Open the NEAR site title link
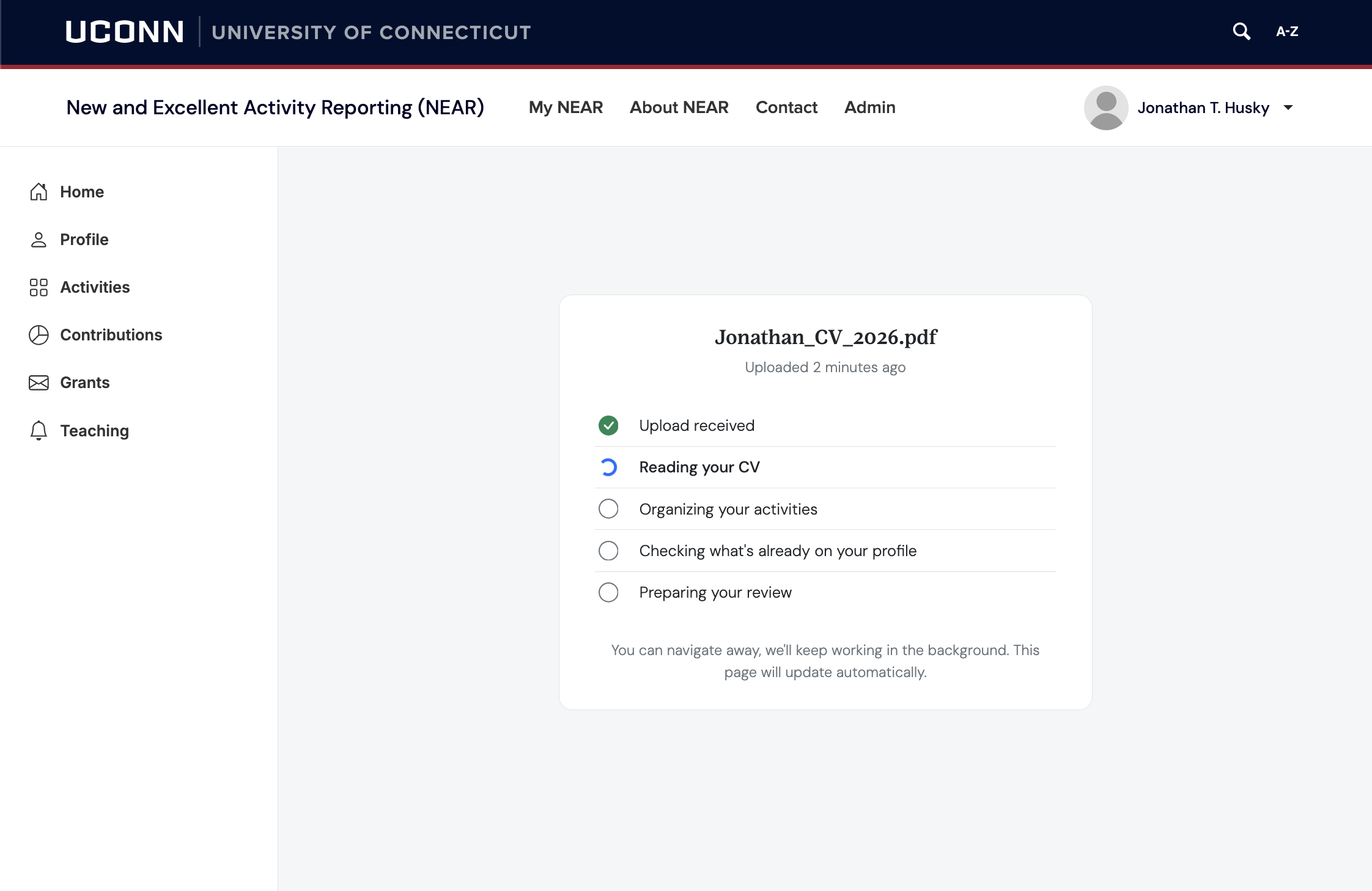Screen dimensions: 1372x891 click(x=275, y=108)
